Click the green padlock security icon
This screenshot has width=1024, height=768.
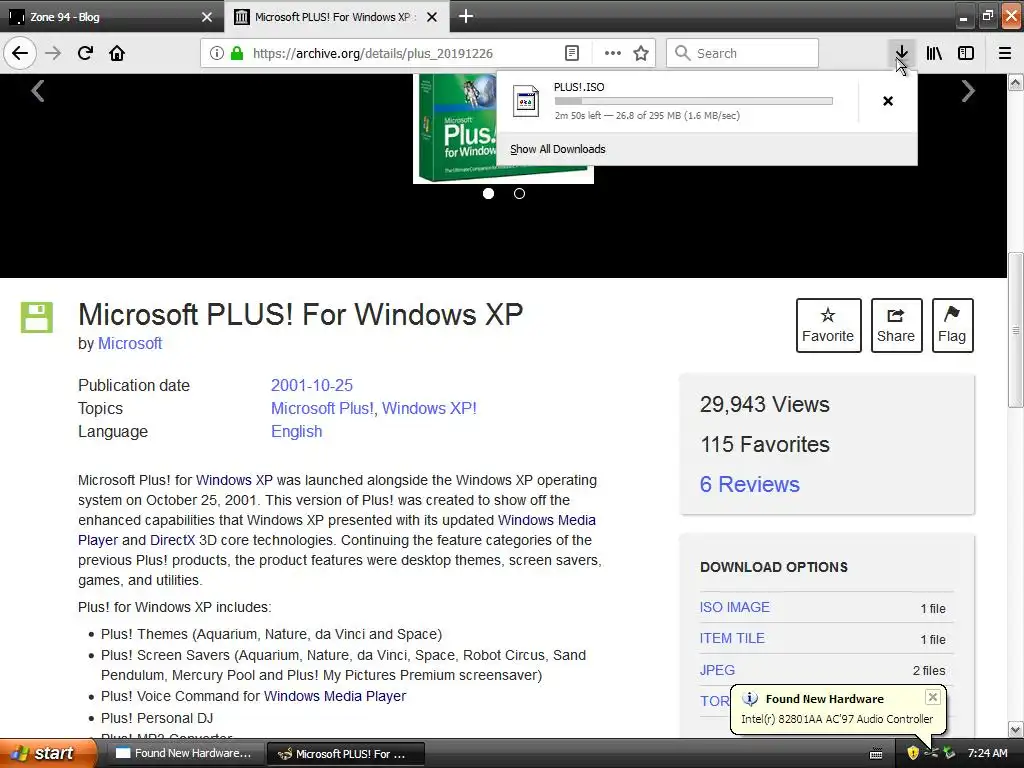pos(237,53)
